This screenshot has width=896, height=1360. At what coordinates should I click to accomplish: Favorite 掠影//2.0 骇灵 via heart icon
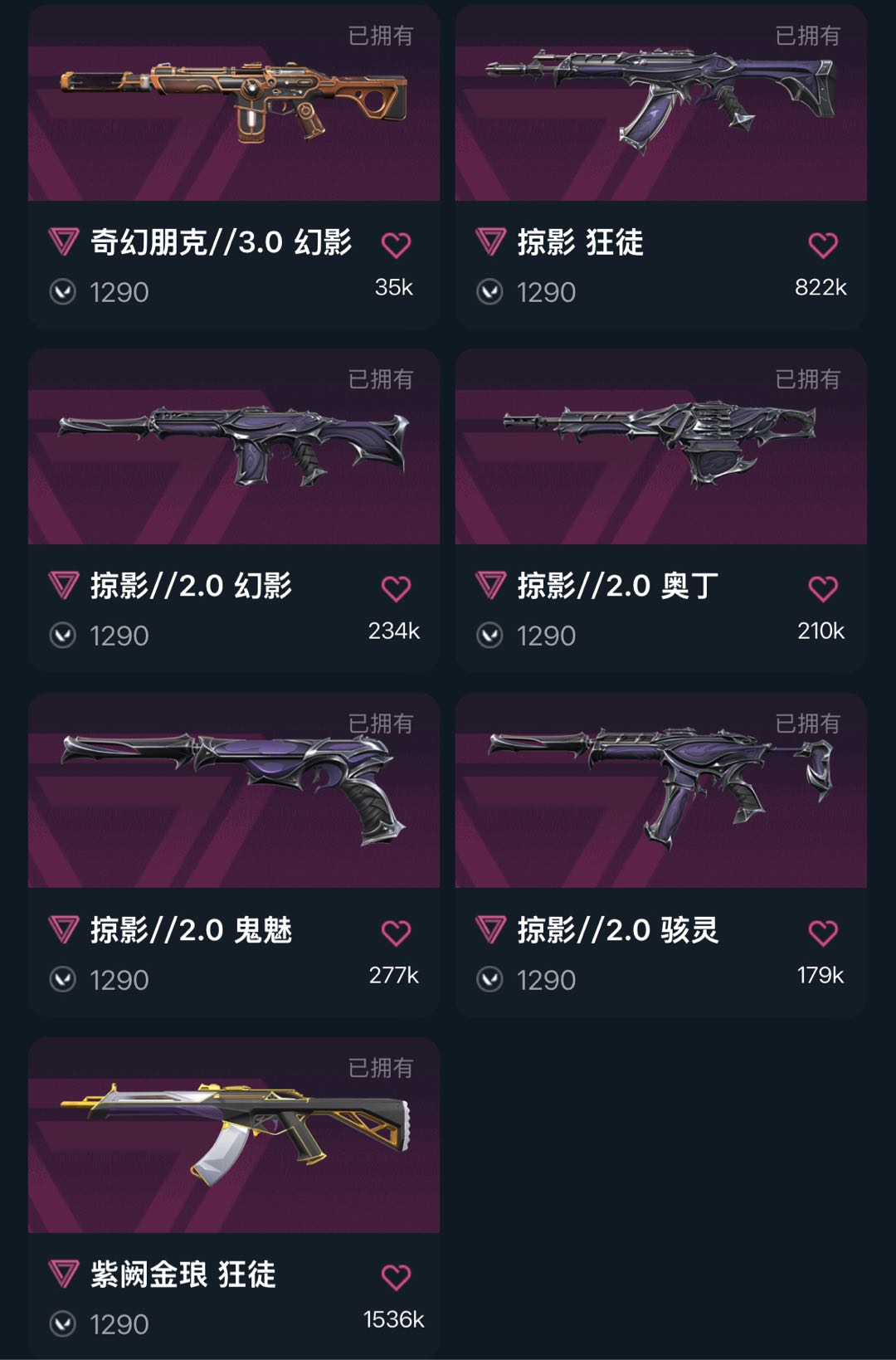823,933
